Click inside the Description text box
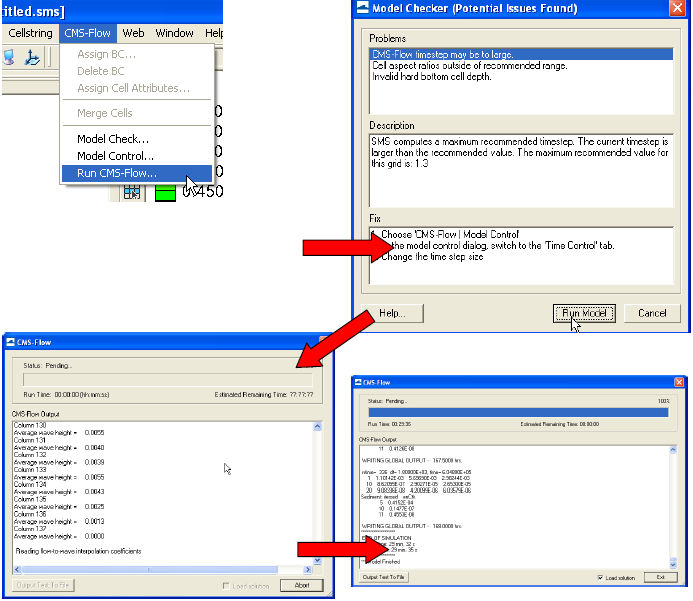 [521, 171]
